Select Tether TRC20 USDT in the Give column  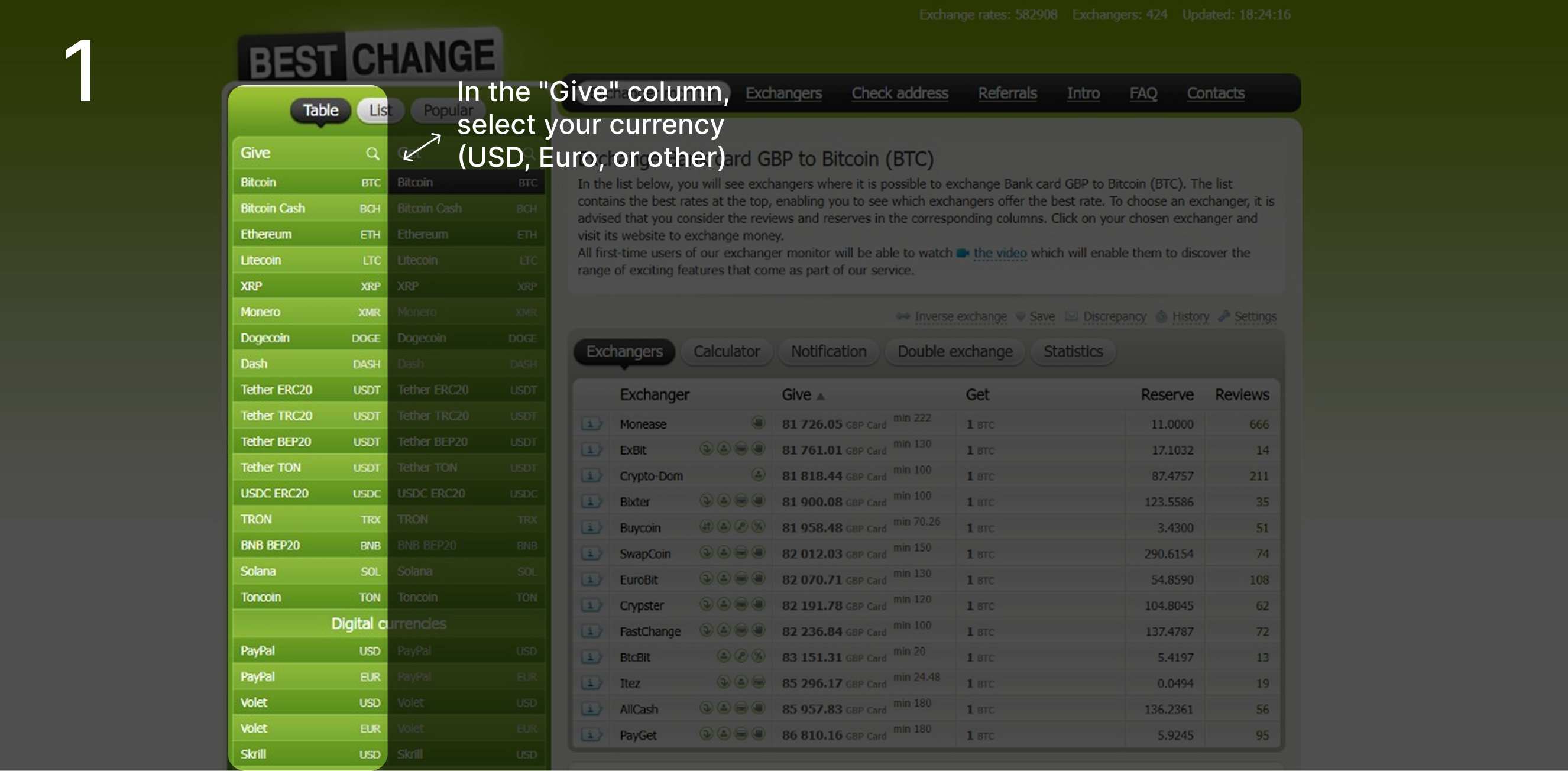click(310, 416)
